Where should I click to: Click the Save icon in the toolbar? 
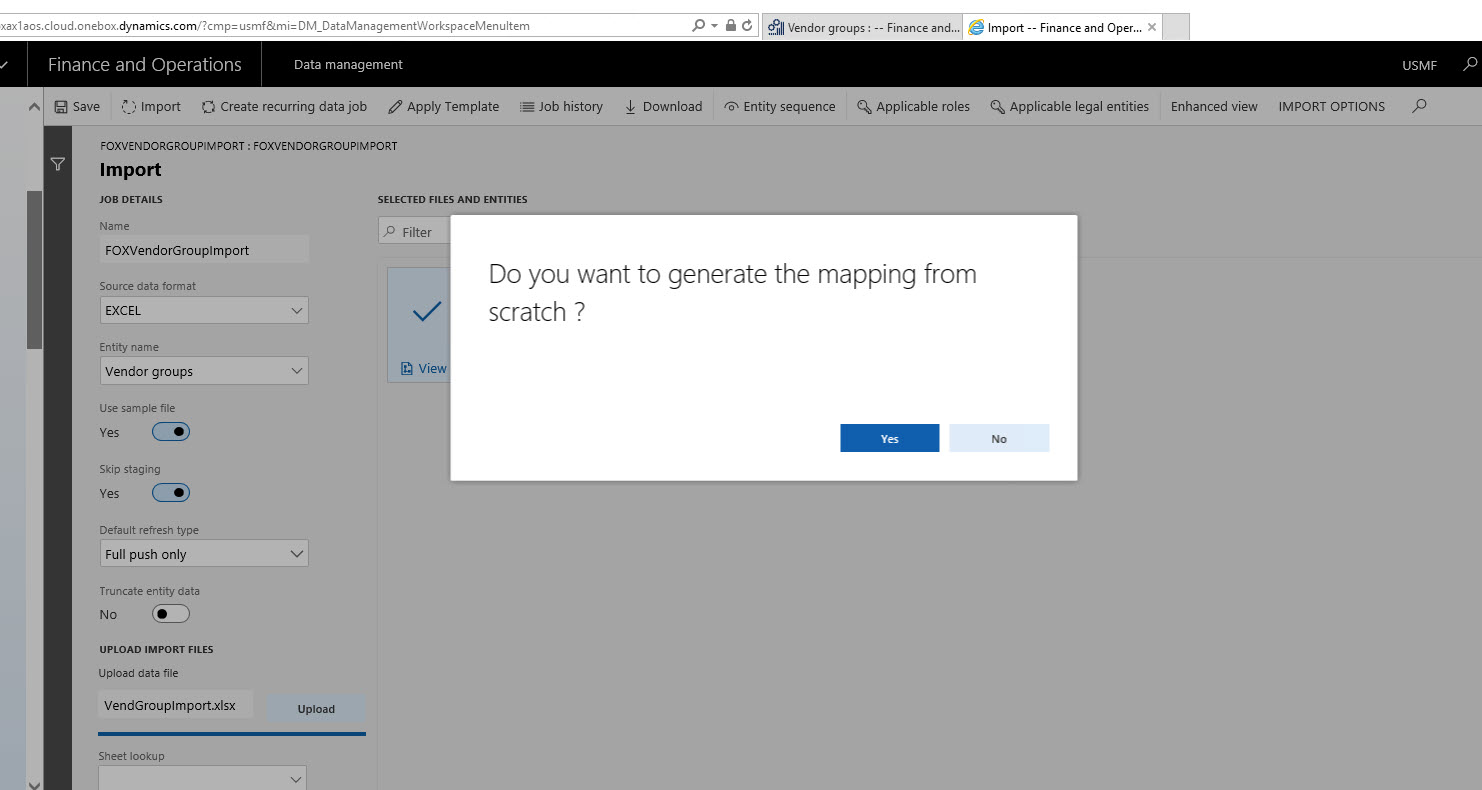[77, 106]
